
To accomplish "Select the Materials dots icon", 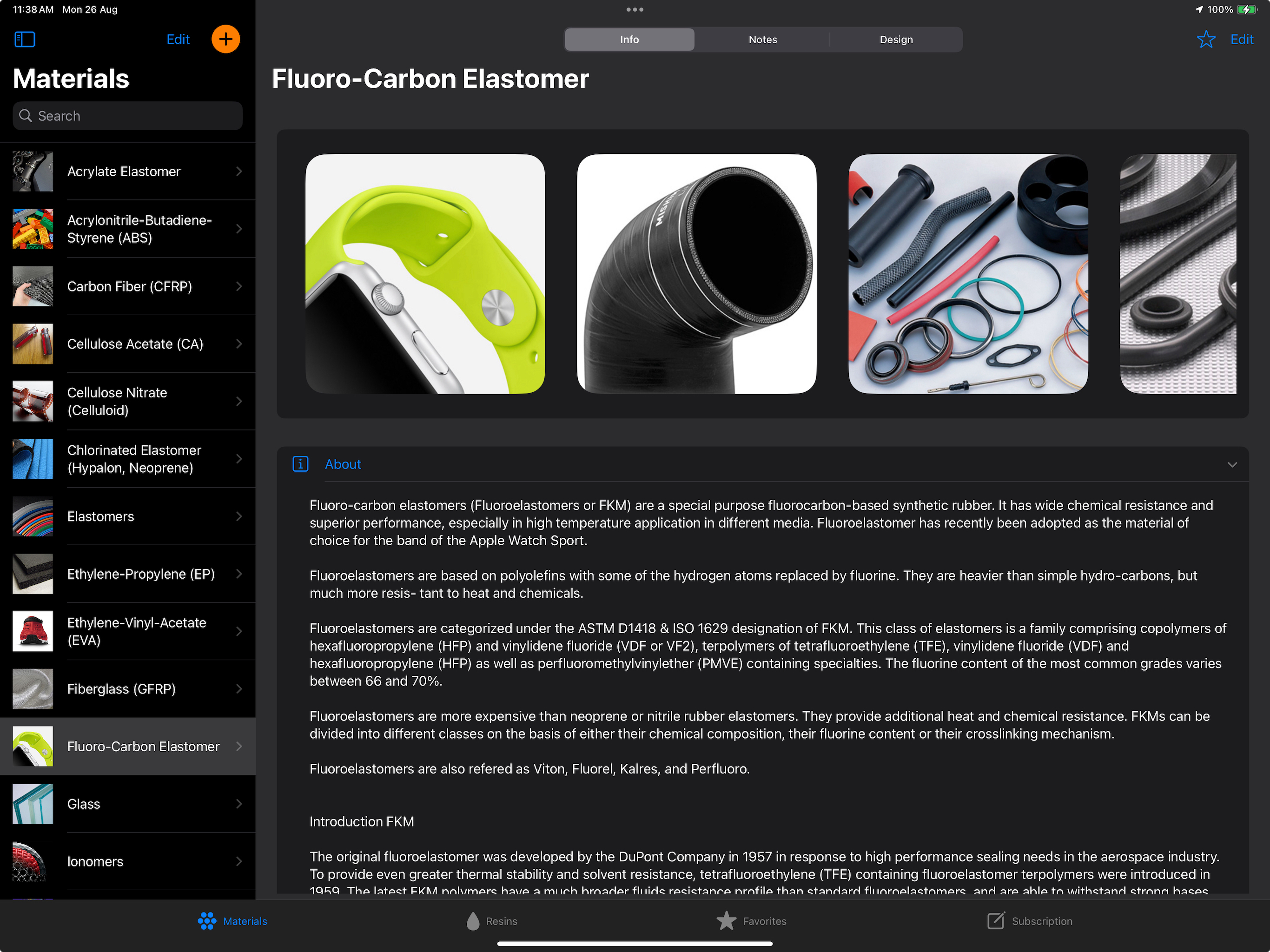I will click(207, 920).
